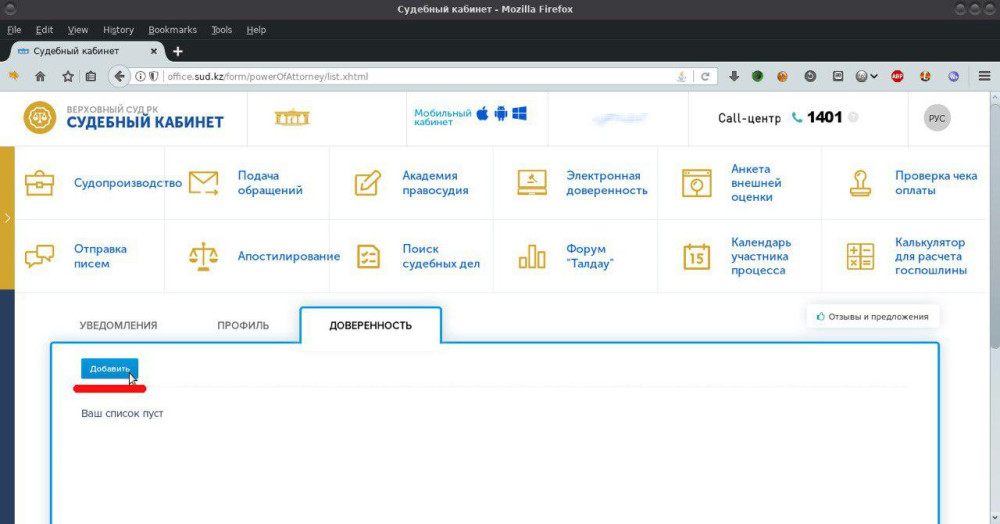Click the Подача обращений envelope icon
Image resolution: width=1000 pixels, height=524 pixels.
(x=204, y=184)
